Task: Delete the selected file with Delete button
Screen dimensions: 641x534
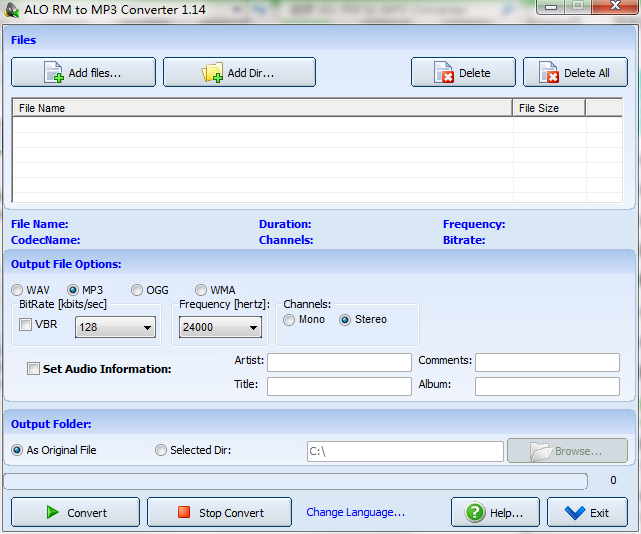Action: click(x=464, y=72)
